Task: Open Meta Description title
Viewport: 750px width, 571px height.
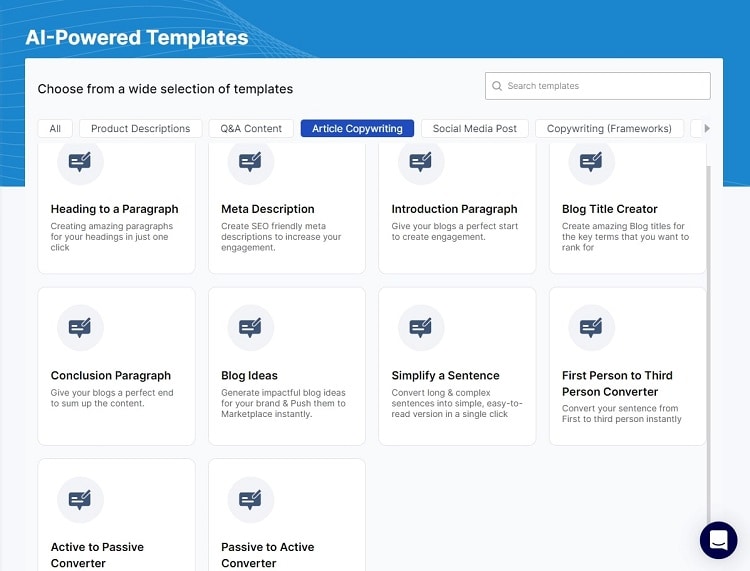Action: pyautogui.click(x=267, y=209)
